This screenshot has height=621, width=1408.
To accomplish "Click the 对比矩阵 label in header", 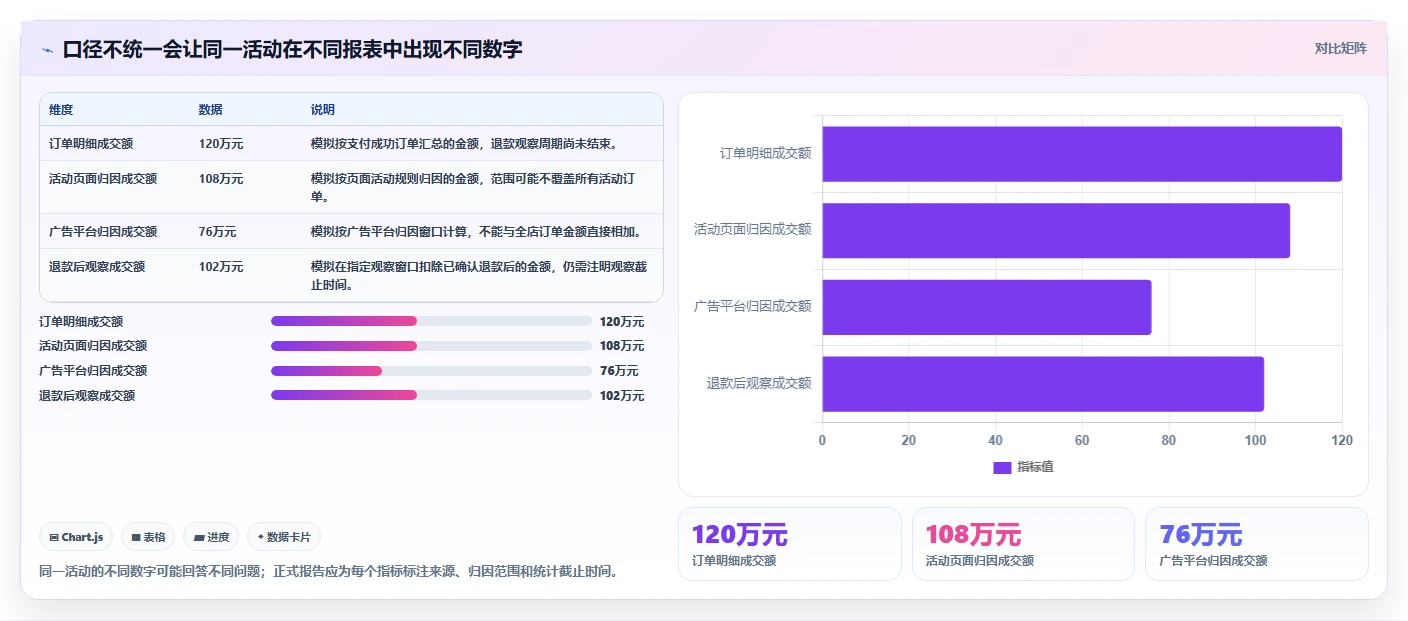I will (x=1340, y=48).
